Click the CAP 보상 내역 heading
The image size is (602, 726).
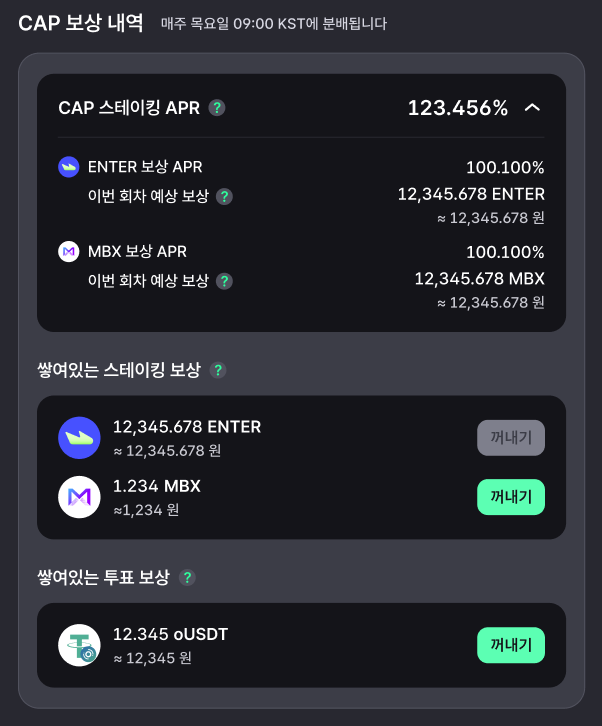click(x=81, y=23)
